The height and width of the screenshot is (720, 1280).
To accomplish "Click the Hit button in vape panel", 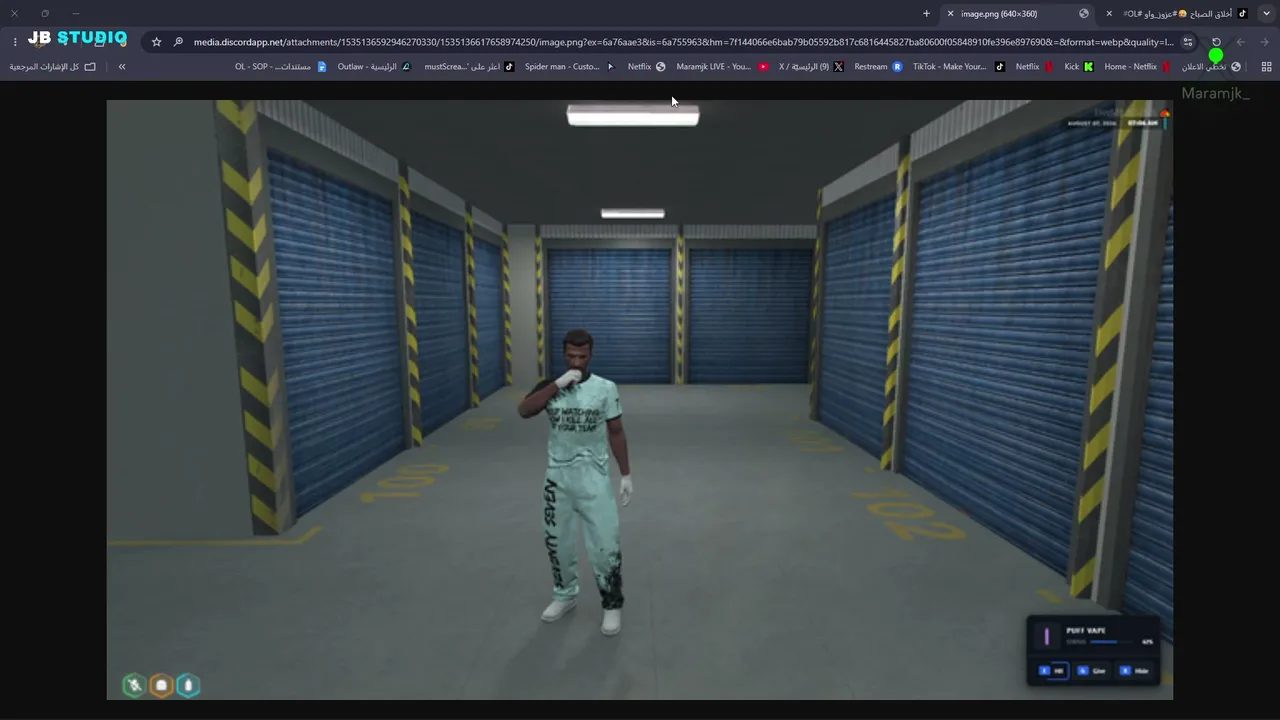I will [x=1053, y=670].
